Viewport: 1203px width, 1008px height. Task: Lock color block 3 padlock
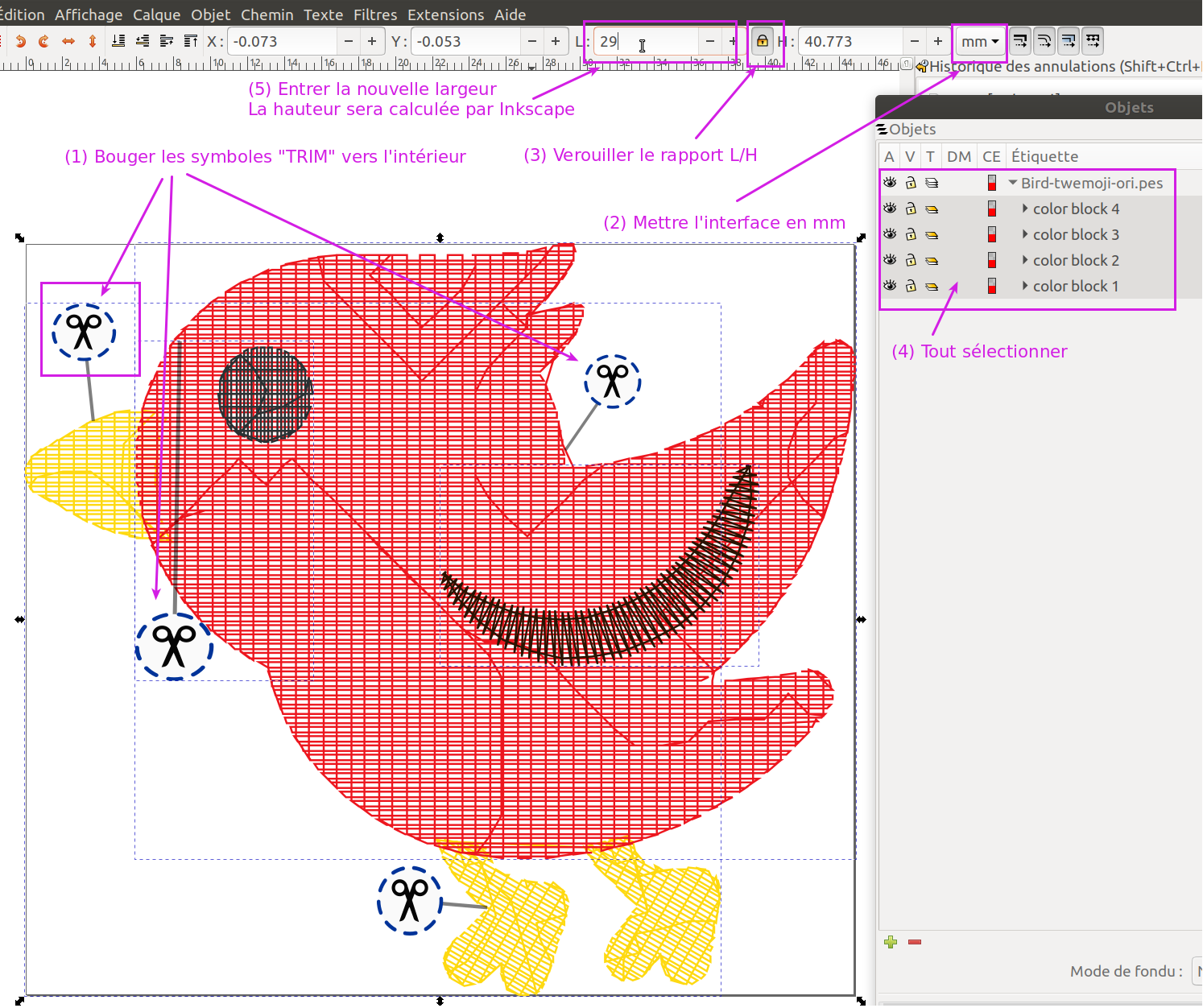pyautogui.click(x=911, y=234)
